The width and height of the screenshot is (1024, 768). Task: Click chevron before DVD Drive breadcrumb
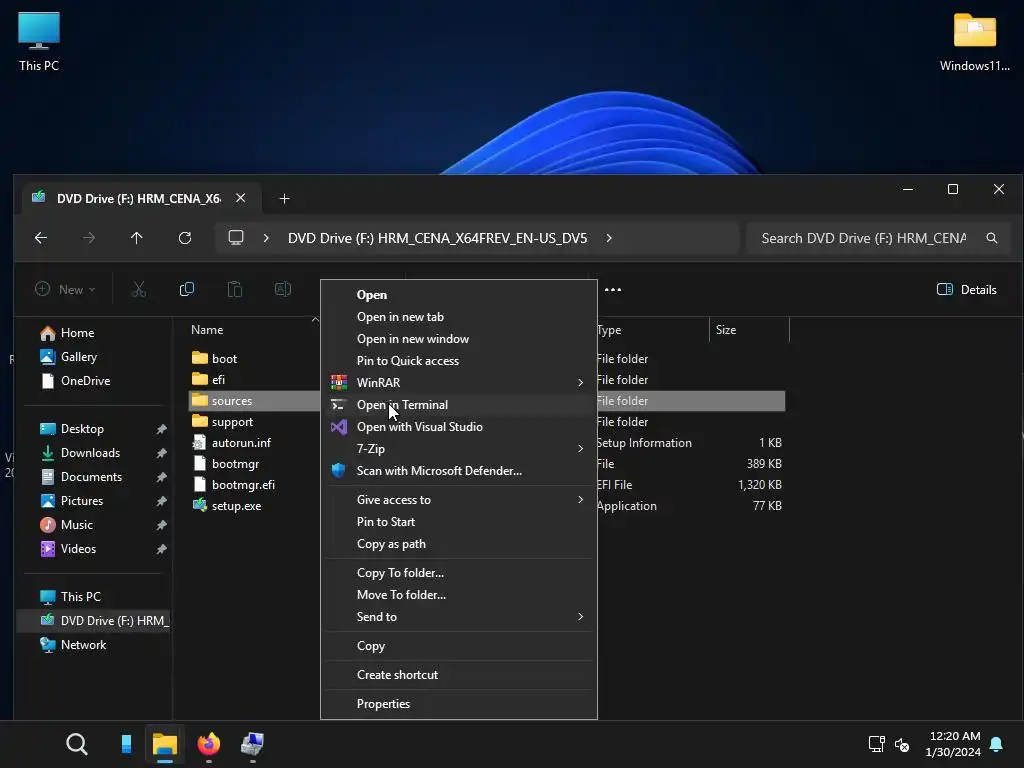[266, 238]
